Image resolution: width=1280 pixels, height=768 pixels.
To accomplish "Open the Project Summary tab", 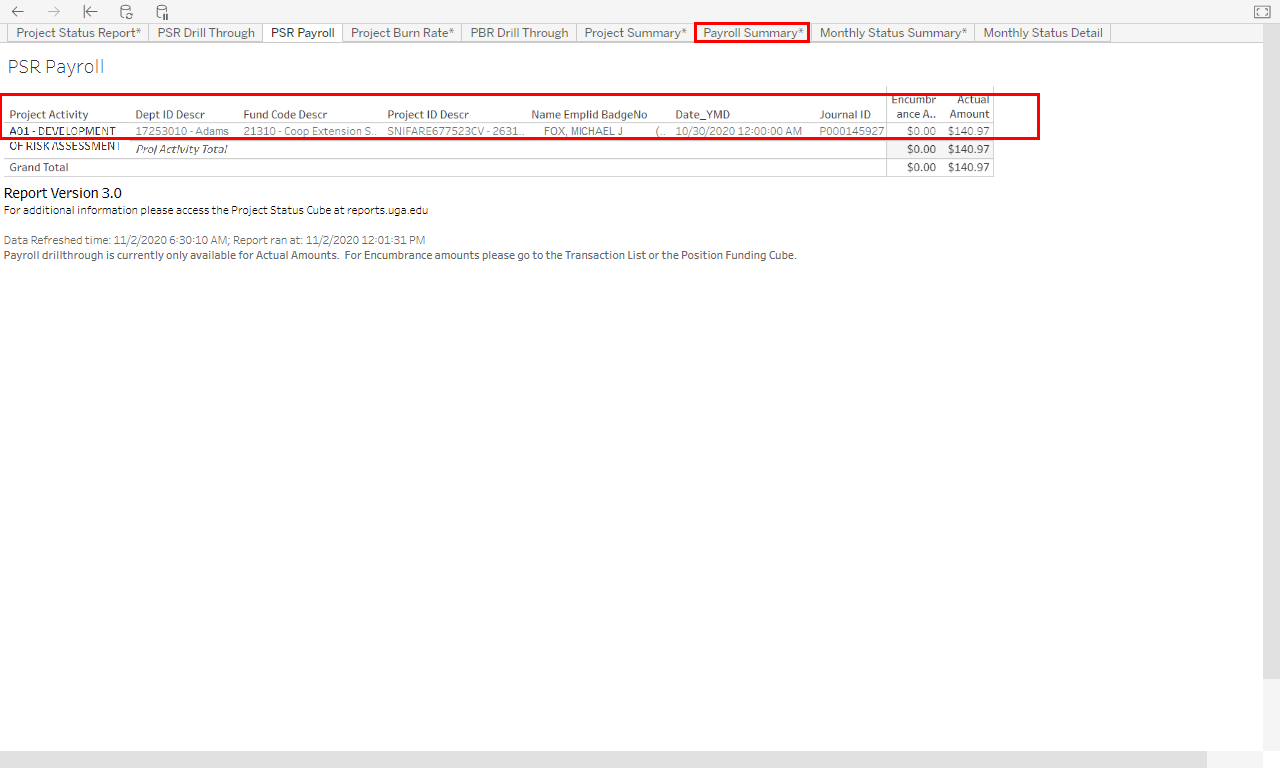I will click(x=635, y=33).
